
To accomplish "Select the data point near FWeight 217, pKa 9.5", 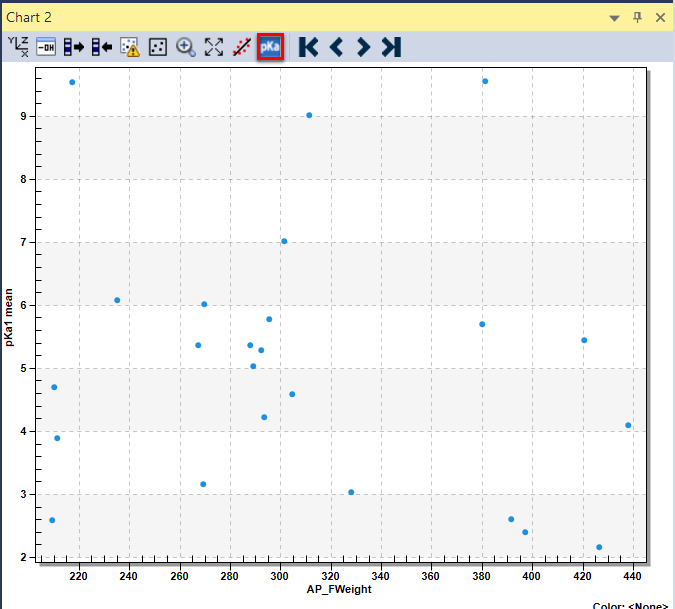I will (72, 82).
